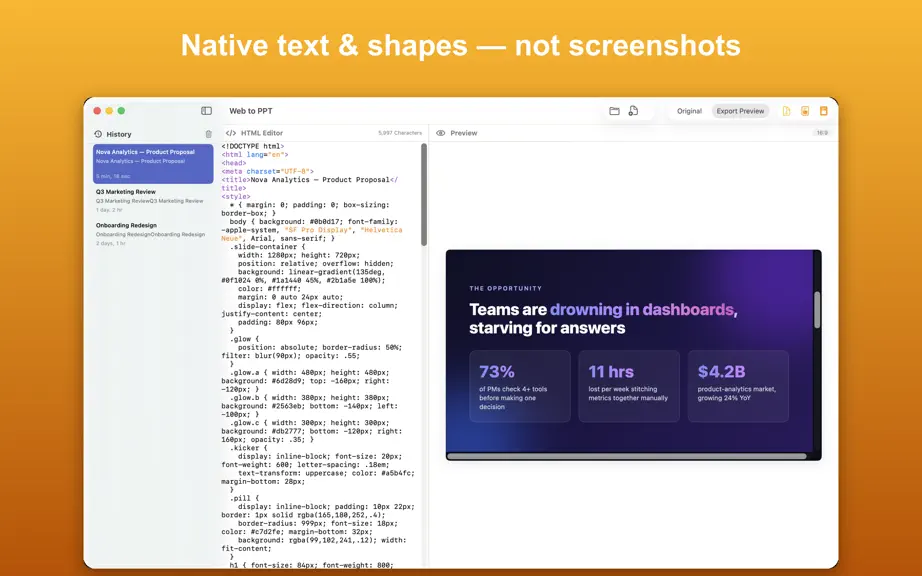
Task: Open Q3 Marketing Review history item
Action: click(153, 201)
